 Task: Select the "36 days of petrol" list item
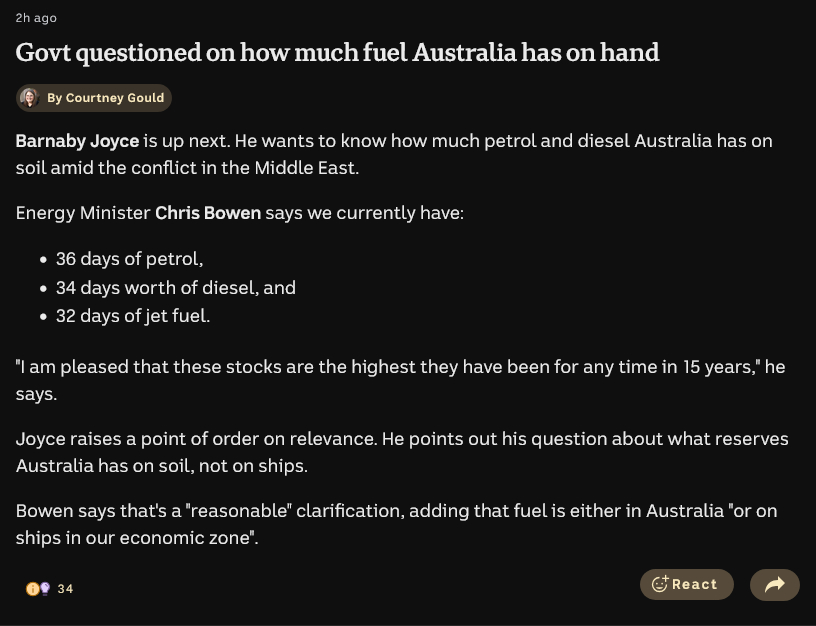point(129,259)
